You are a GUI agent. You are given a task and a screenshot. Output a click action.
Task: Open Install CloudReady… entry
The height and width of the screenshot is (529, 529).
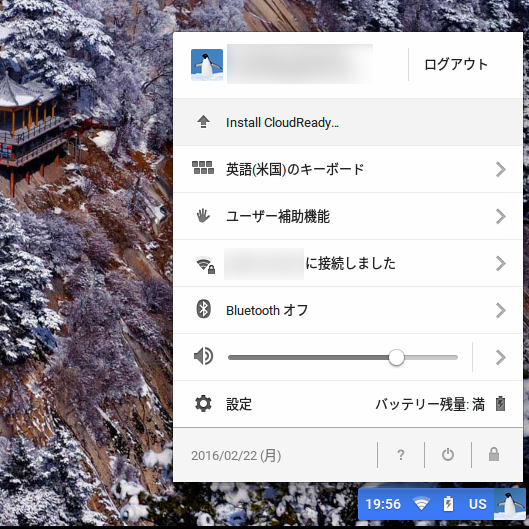pyautogui.click(x=348, y=122)
